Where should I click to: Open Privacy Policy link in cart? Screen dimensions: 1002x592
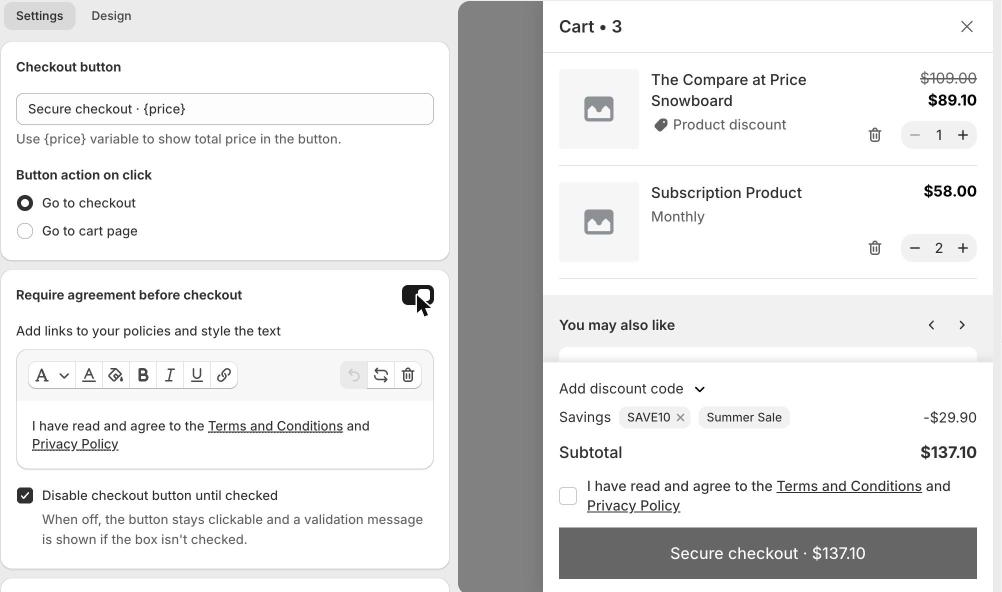(x=633, y=505)
